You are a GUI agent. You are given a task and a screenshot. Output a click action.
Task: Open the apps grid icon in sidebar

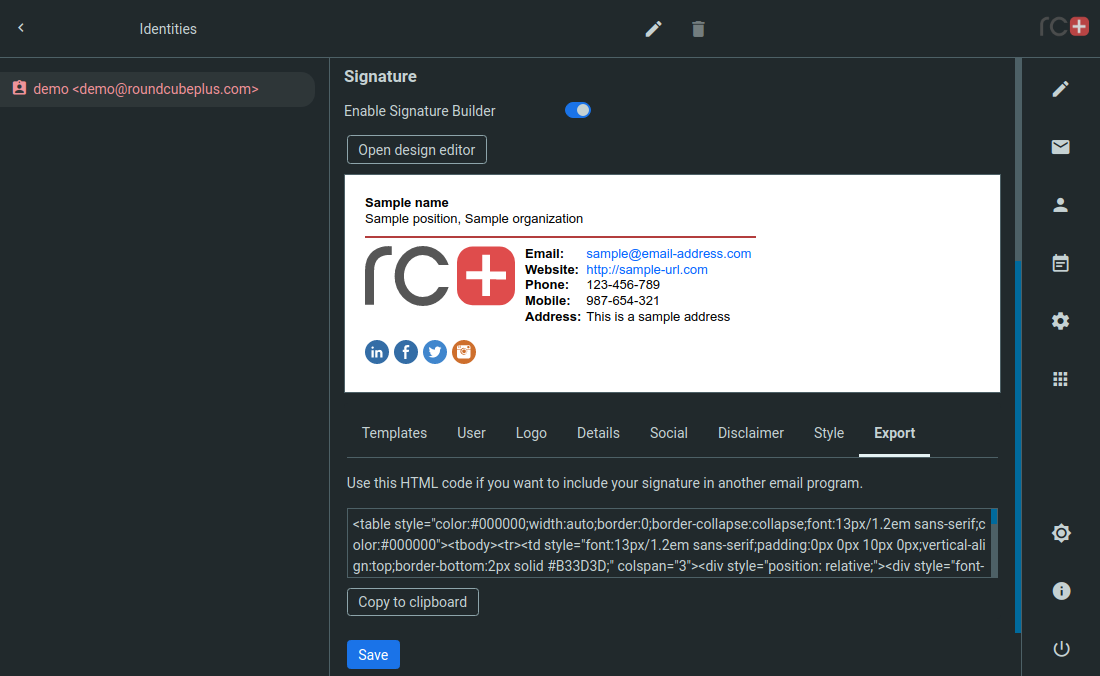tap(1061, 379)
